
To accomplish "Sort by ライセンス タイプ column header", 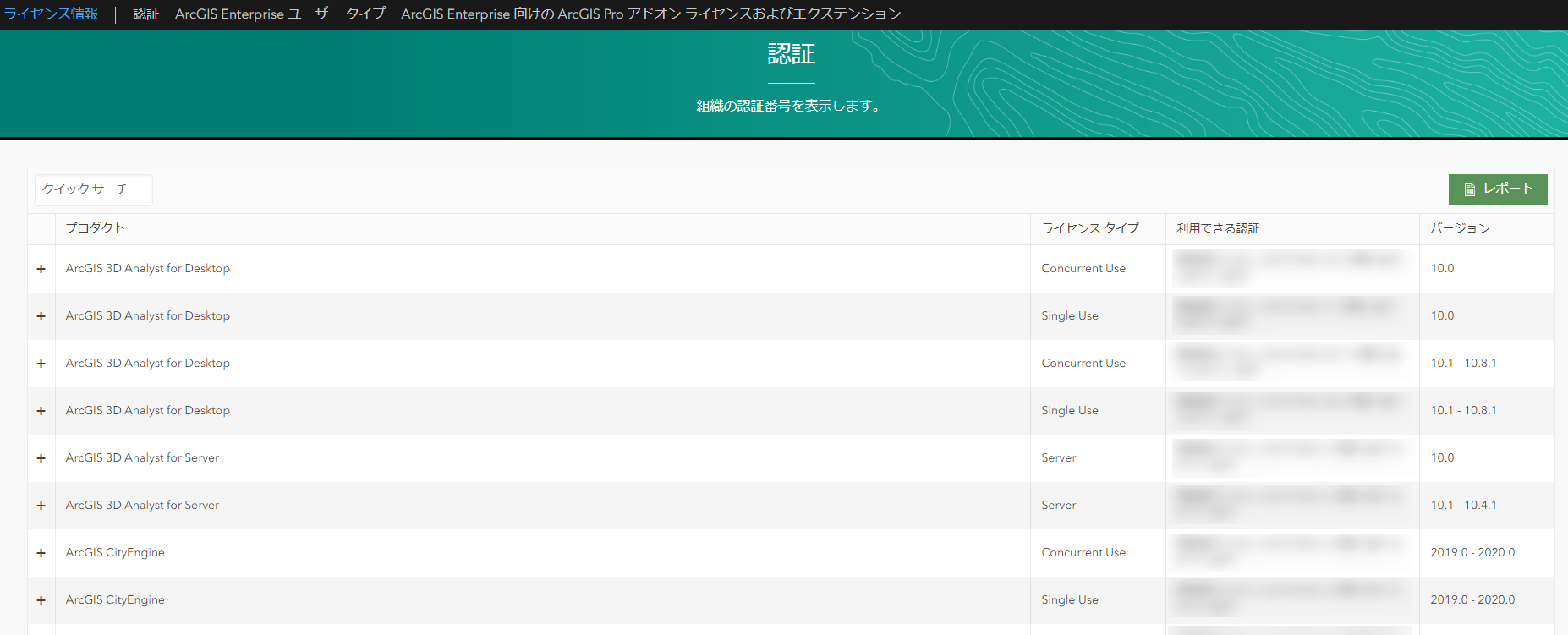I will pyautogui.click(x=1090, y=228).
